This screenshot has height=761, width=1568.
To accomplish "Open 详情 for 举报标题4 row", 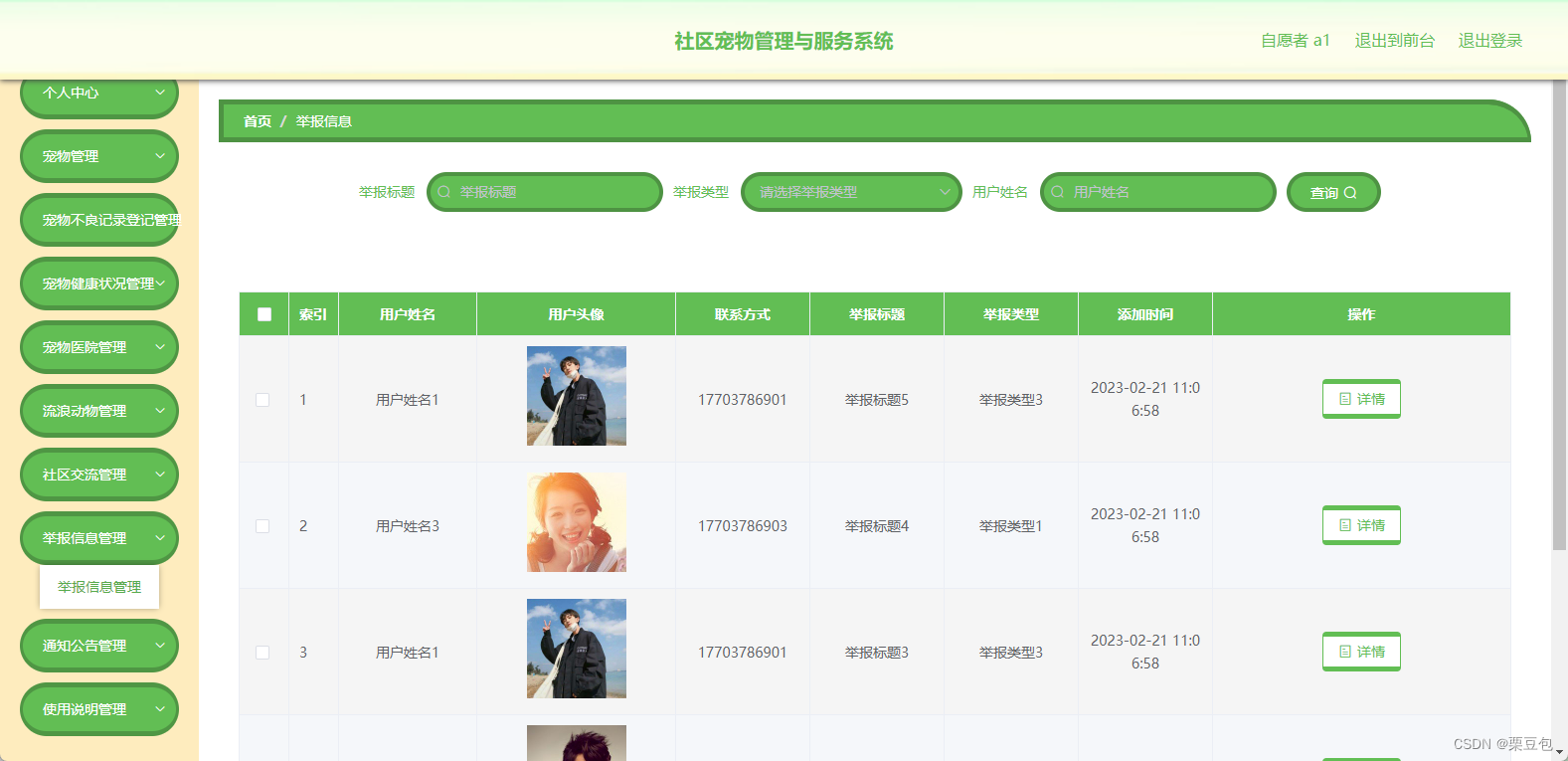I will click(x=1361, y=525).
